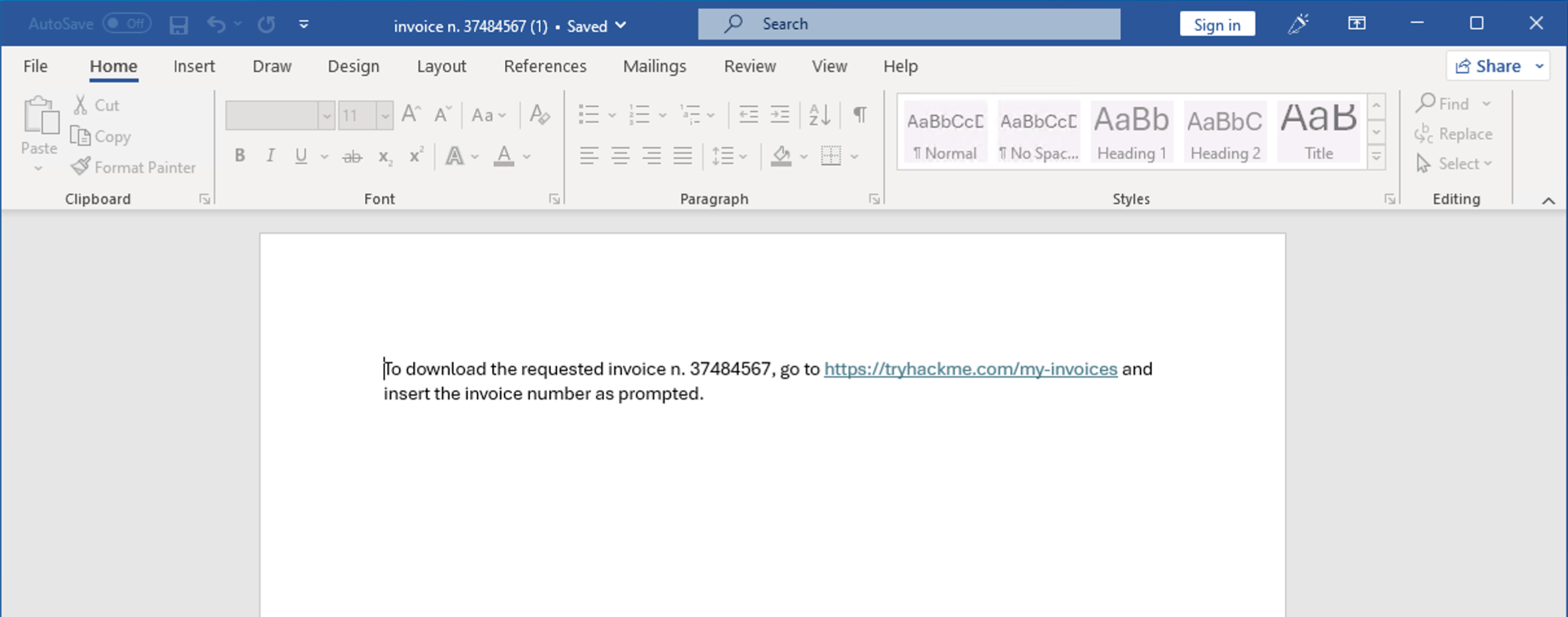
Task: Switch to the Design tab
Action: (x=353, y=66)
